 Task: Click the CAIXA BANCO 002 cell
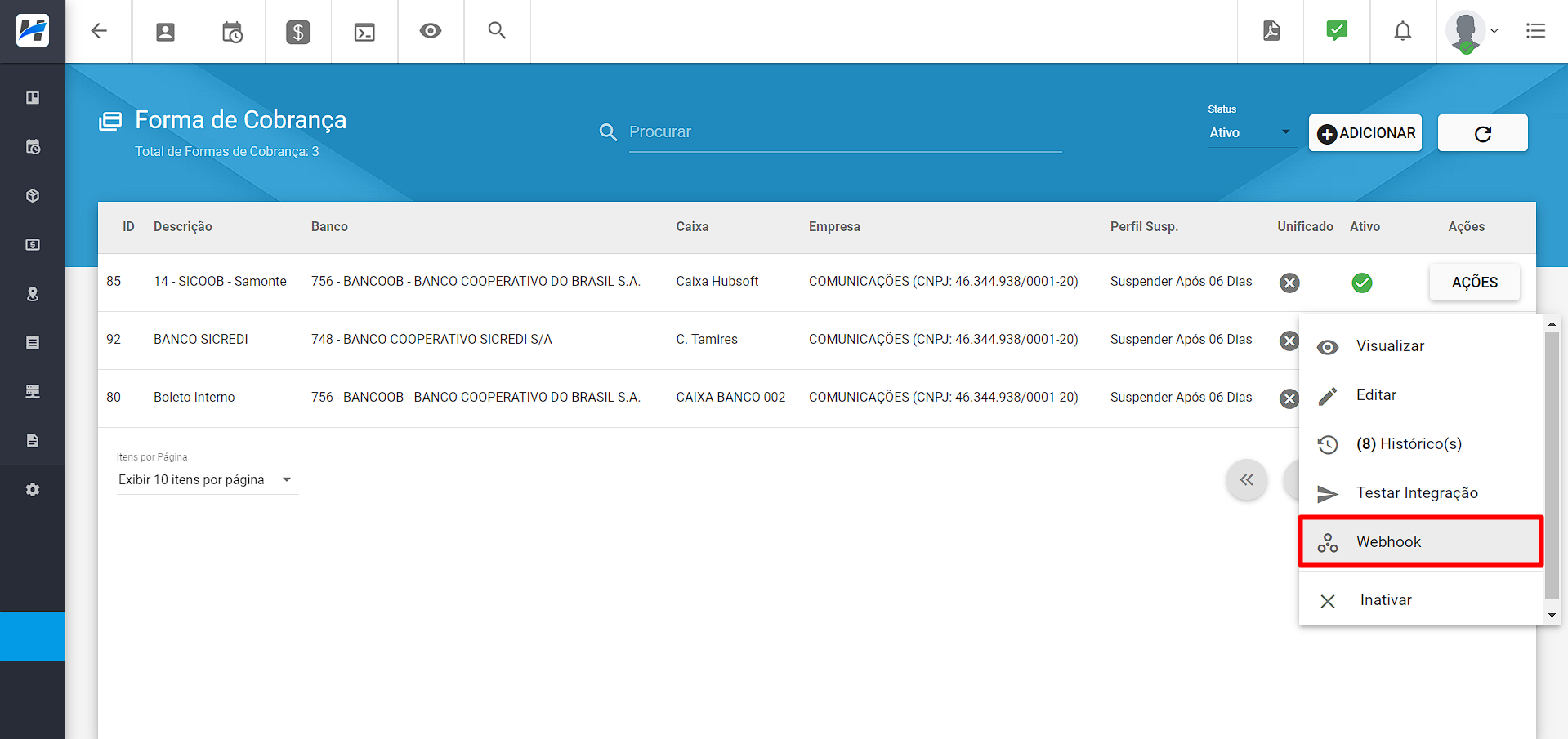click(730, 398)
